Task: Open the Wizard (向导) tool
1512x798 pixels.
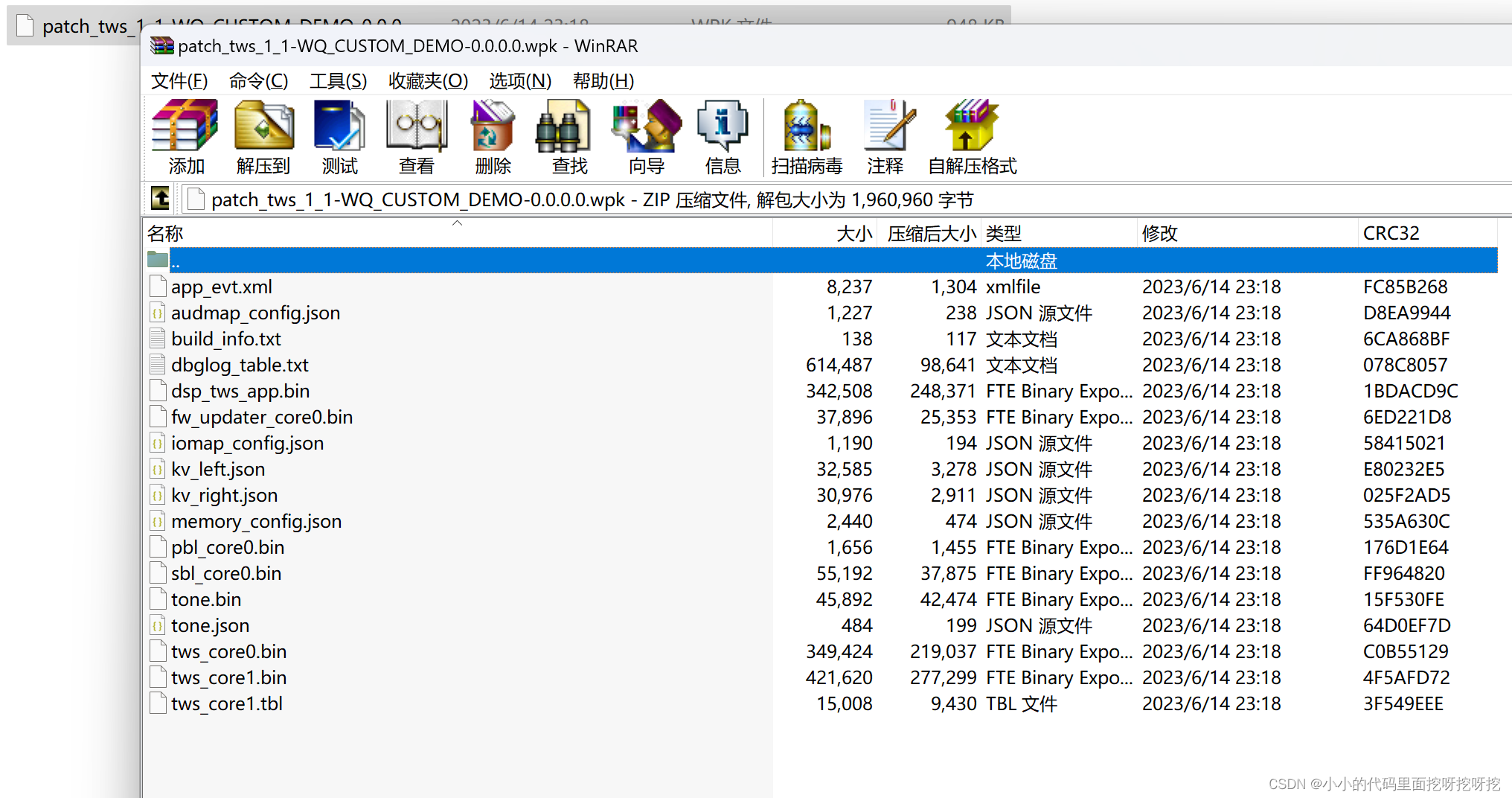Action: pyautogui.click(x=647, y=138)
